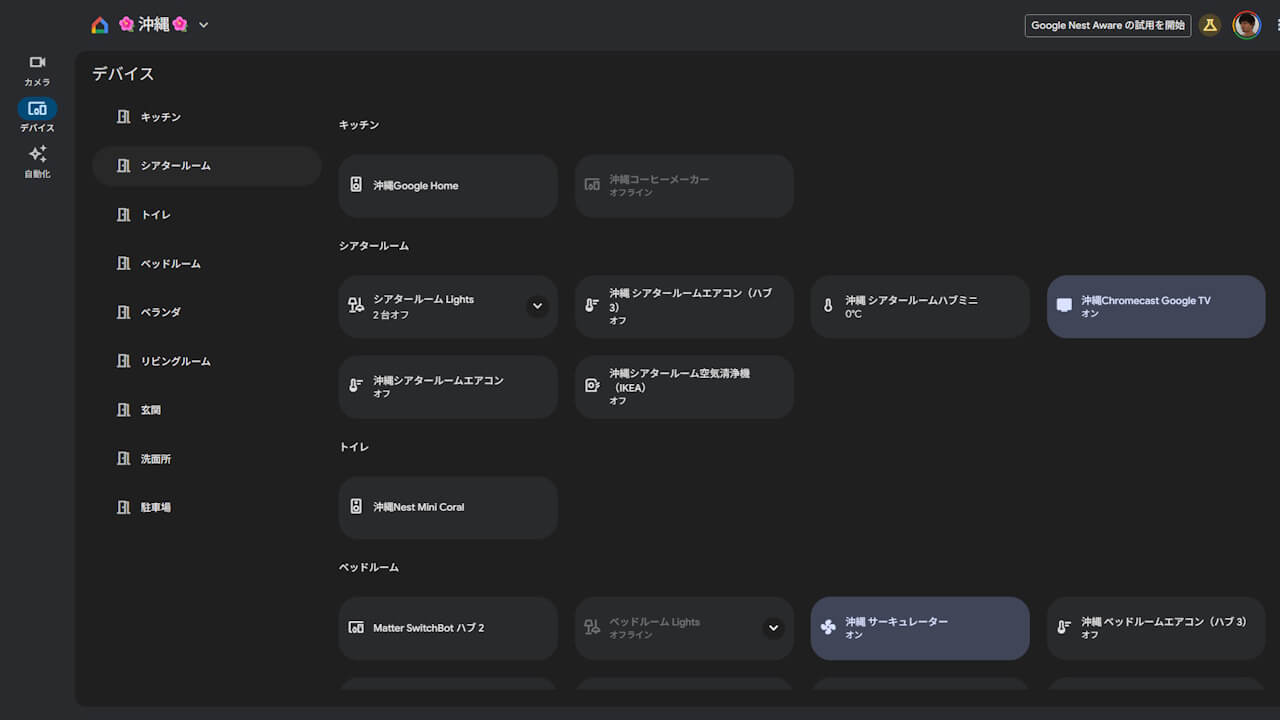Click the speaker icon on Nest Mini Coral
The width and height of the screenshot is (1280, 720).
[x=356, y=507]
